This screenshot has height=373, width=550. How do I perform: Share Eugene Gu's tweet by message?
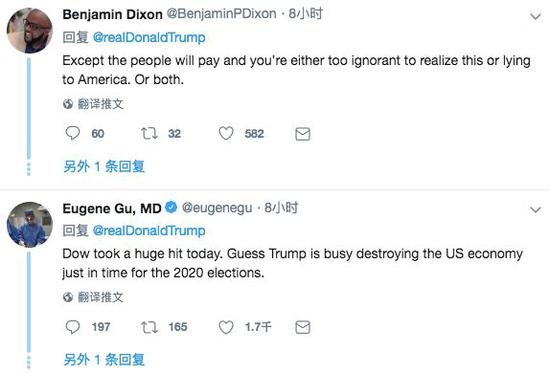pos(302,327)
